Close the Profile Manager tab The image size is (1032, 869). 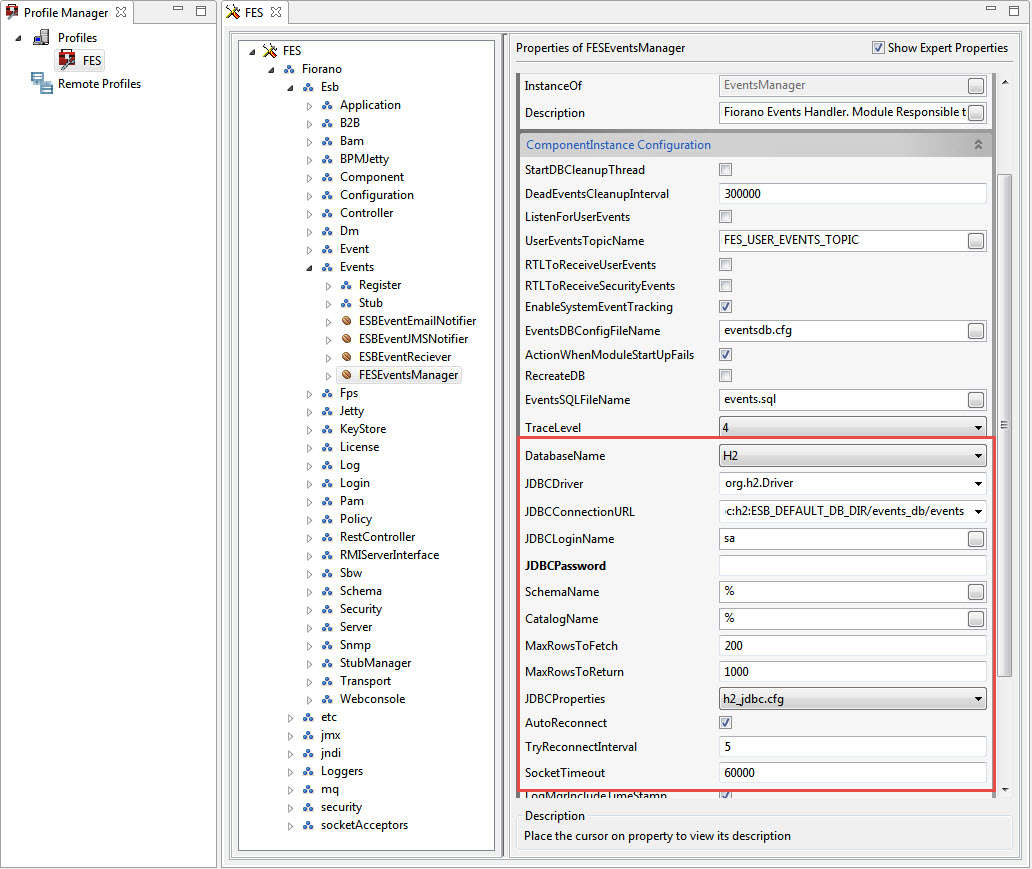click(x=121, y=12)
